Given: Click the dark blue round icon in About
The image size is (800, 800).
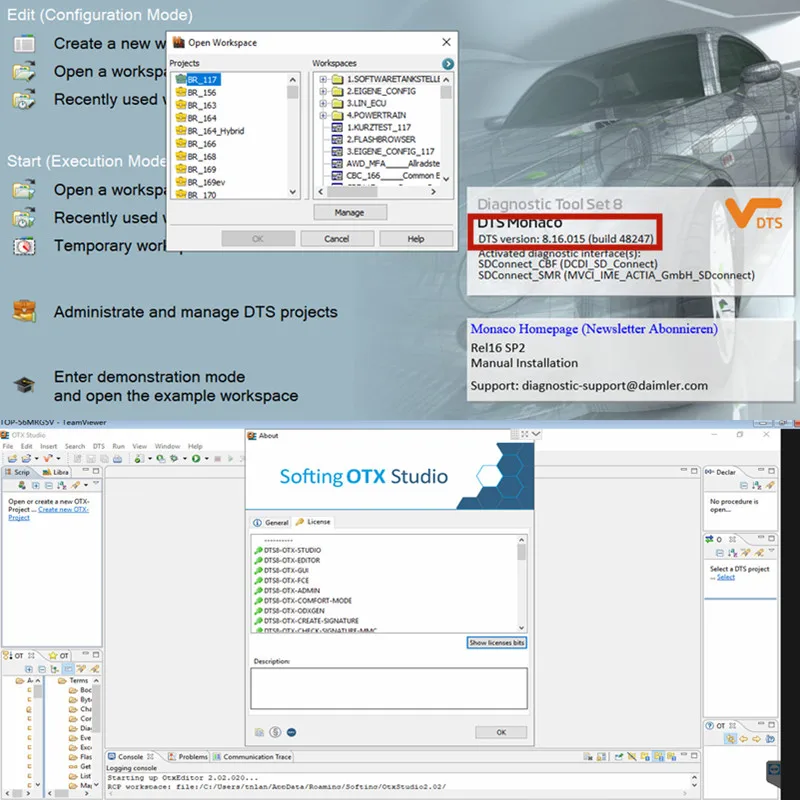Looking at the screenshot, I should point(291,732).
